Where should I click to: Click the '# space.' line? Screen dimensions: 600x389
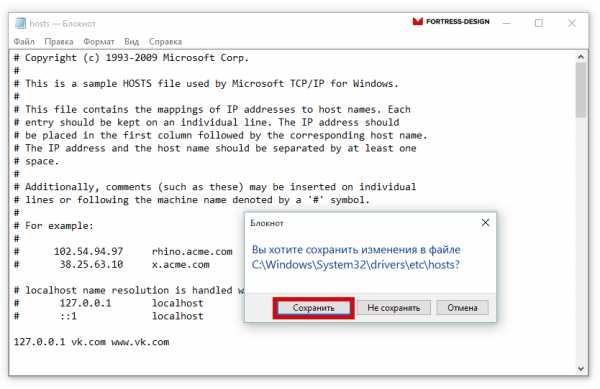coord(36,161)
